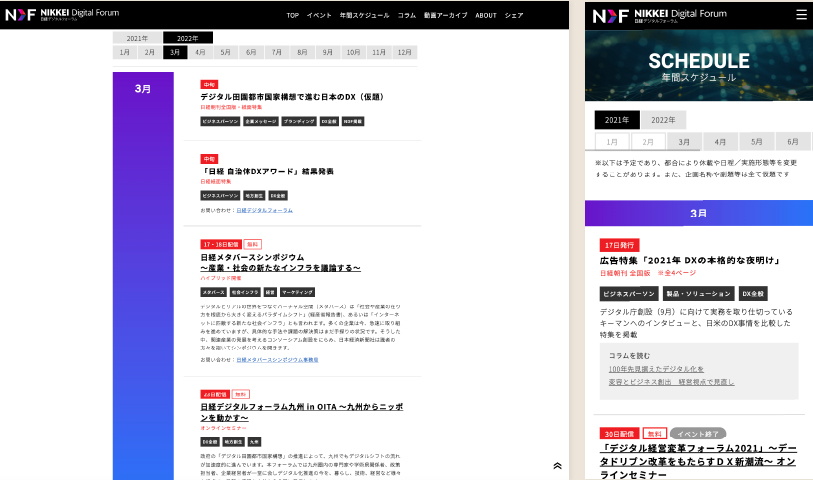Click 社会インフラ tag
The image size is (813, 480).
tap(245, 292)
